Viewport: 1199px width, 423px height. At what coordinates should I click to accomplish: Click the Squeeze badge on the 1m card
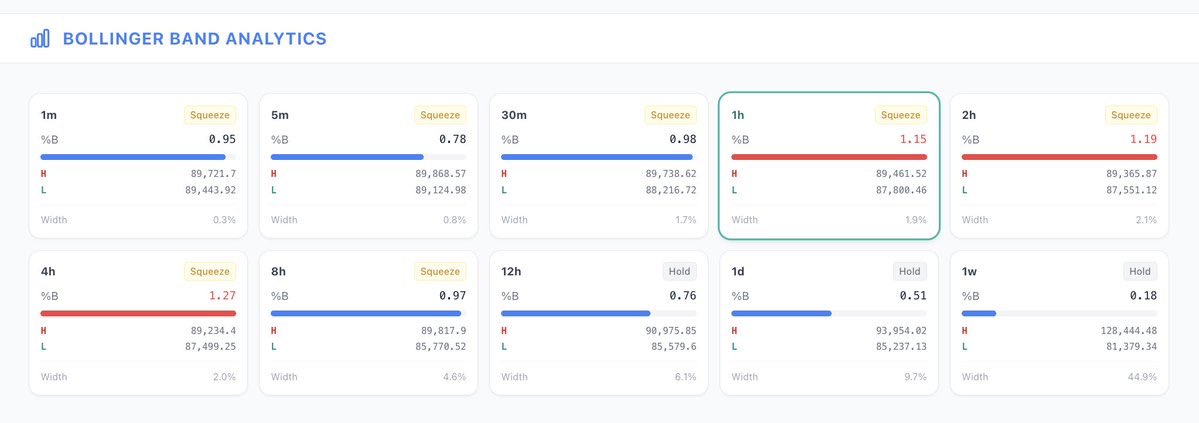click(210, 116)
